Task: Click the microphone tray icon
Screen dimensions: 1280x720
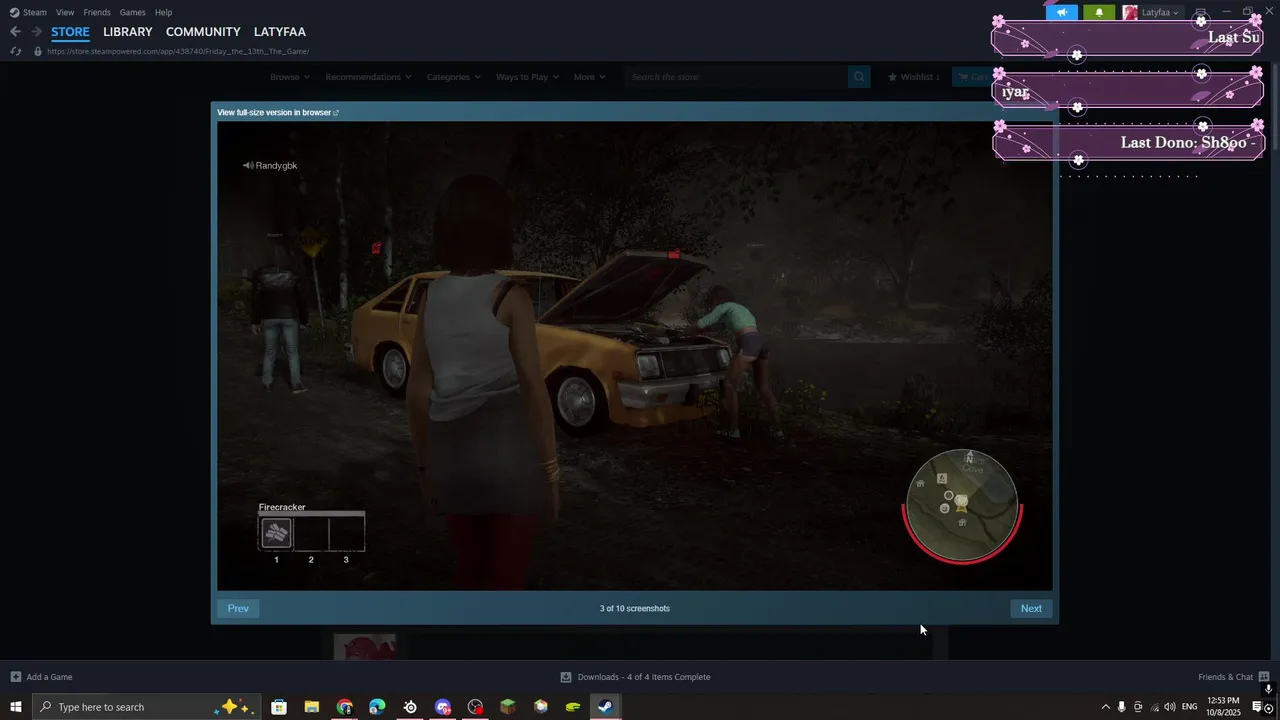Action: 1121,707
